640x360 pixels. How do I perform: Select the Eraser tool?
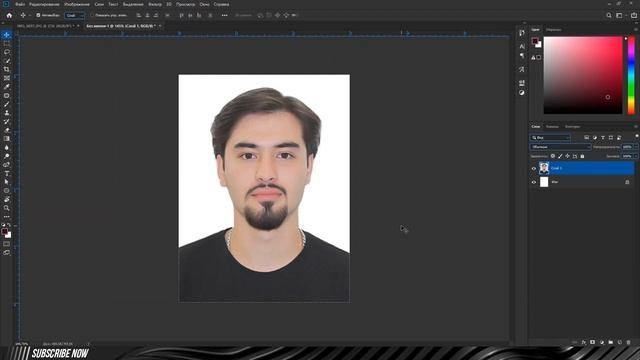pyautogui.click(x=7, y=130)
